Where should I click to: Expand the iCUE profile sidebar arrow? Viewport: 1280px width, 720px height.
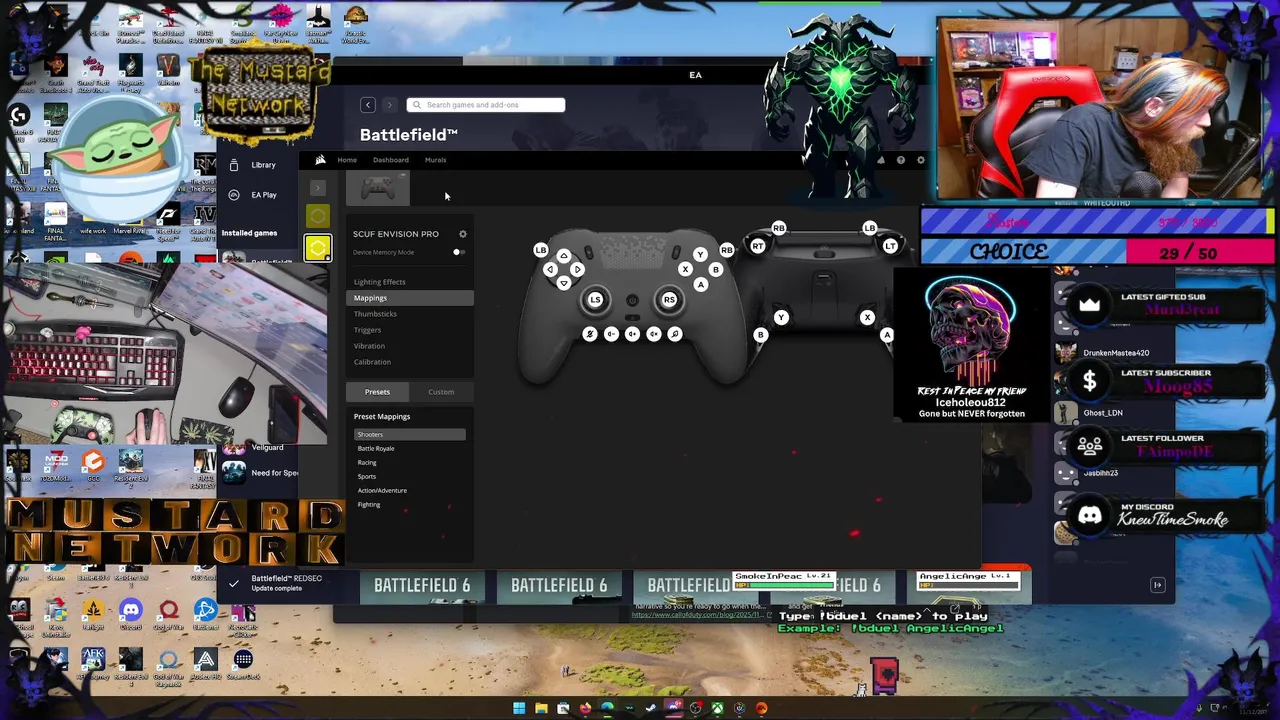tap(318, 188)
